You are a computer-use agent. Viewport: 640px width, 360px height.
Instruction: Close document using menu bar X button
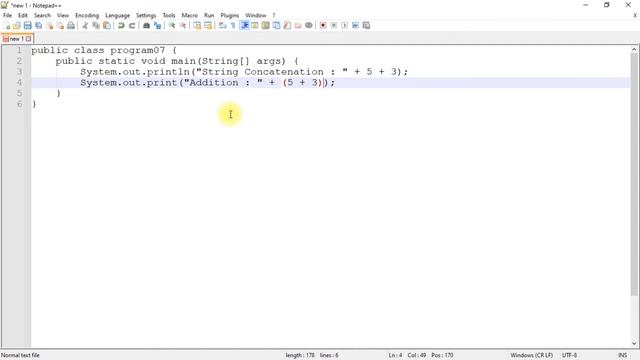point(635,16)
